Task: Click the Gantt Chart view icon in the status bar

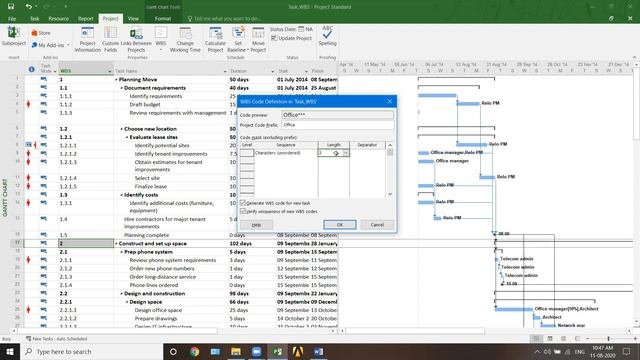Action: coord(536,339)
